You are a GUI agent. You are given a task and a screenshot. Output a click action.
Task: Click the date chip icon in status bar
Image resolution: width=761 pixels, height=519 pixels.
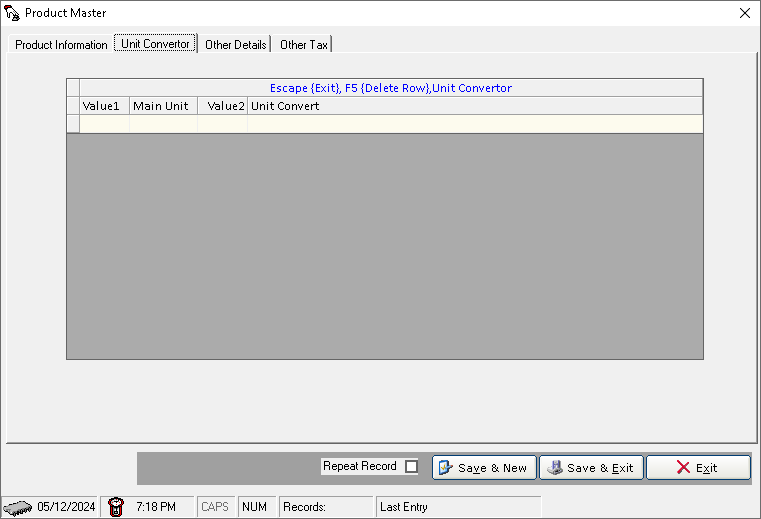pos(17,508)
